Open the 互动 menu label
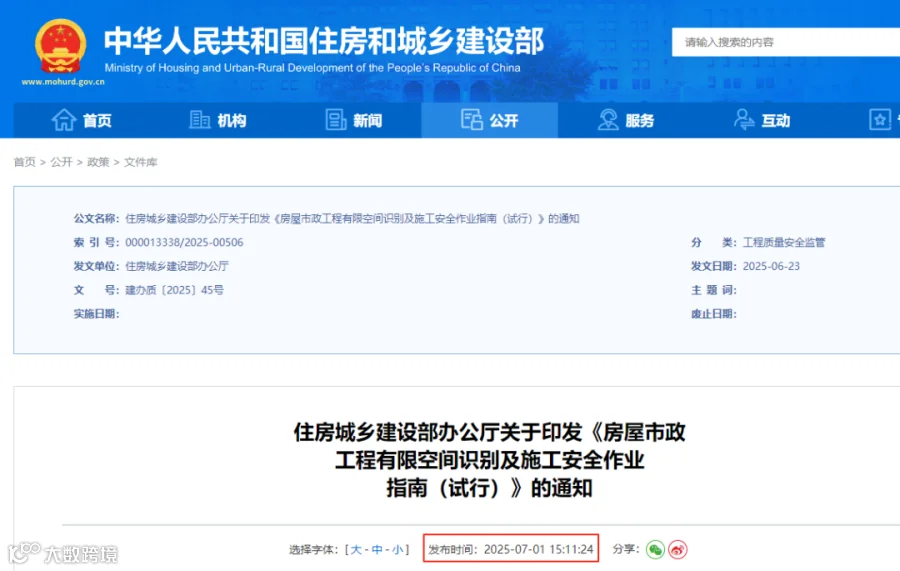This screenshot has width=900, height=571. coord(775,121)
